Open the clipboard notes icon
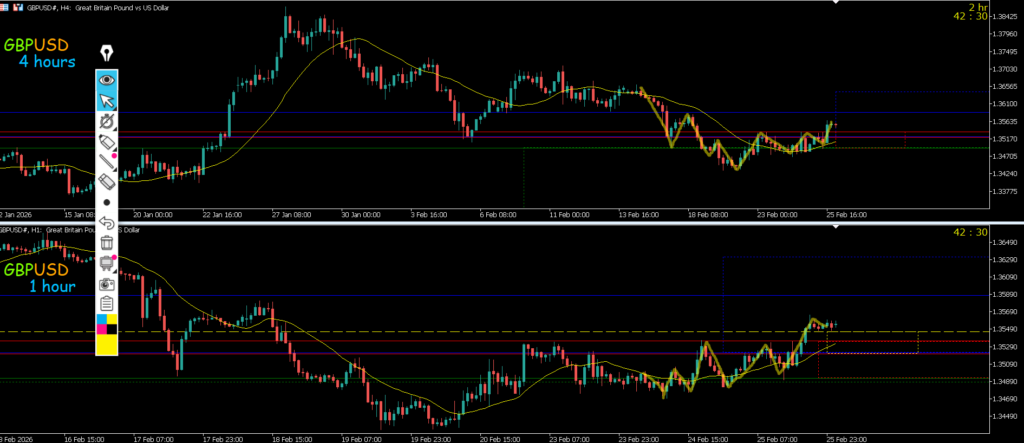Image resolution: width=1024 pixels, height=443 pixels. tap(107, 304)
